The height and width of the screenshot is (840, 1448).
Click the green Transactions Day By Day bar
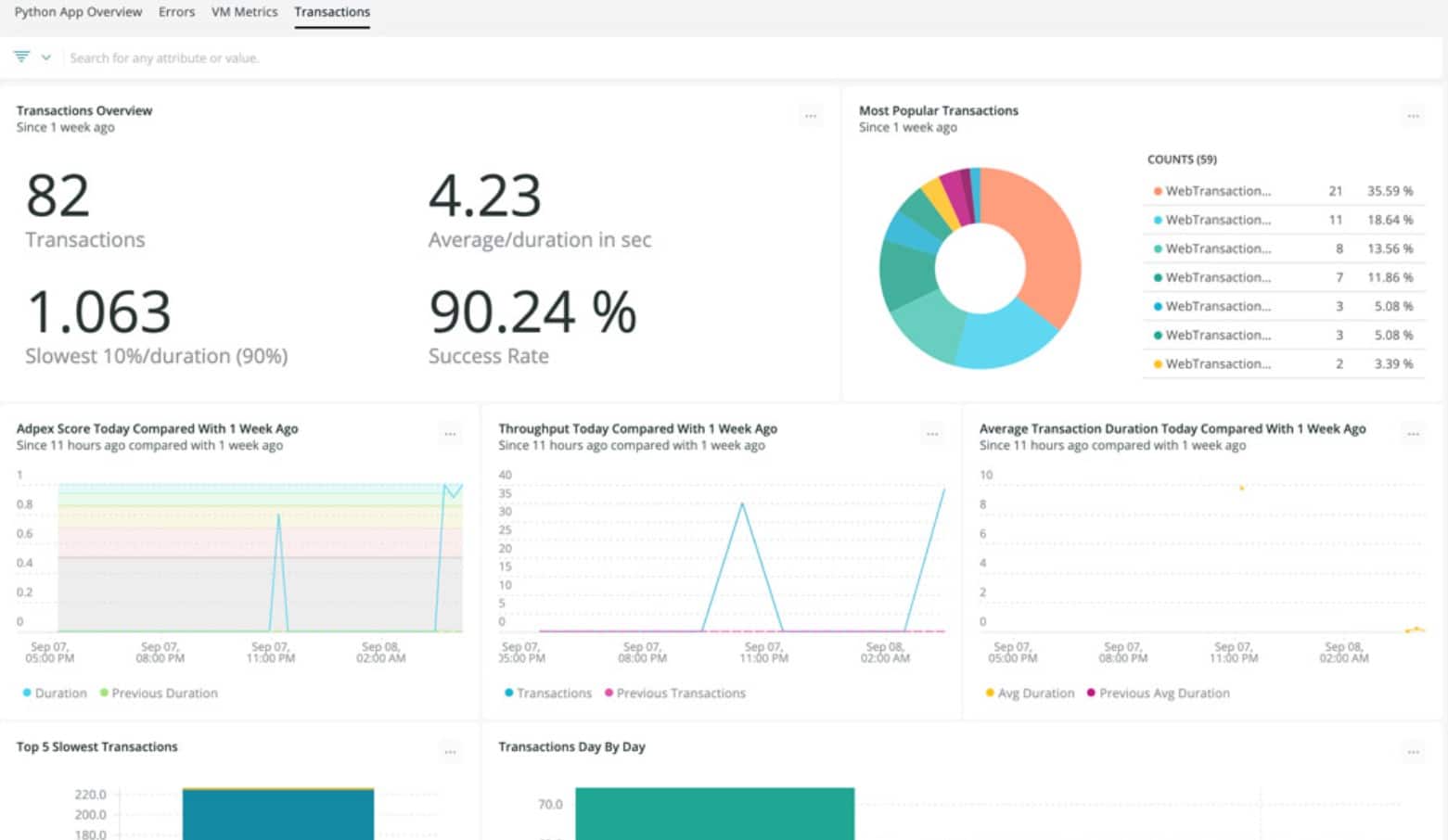click(714, 814)
